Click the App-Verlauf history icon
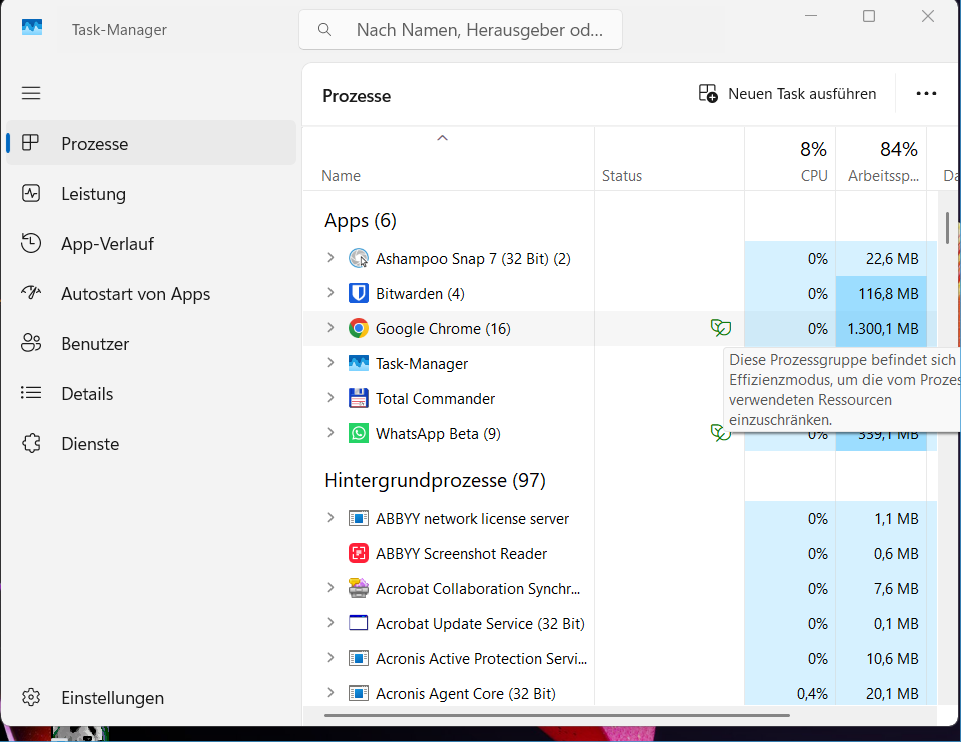This screenshot has width=961, height=742. click(31, 243)
